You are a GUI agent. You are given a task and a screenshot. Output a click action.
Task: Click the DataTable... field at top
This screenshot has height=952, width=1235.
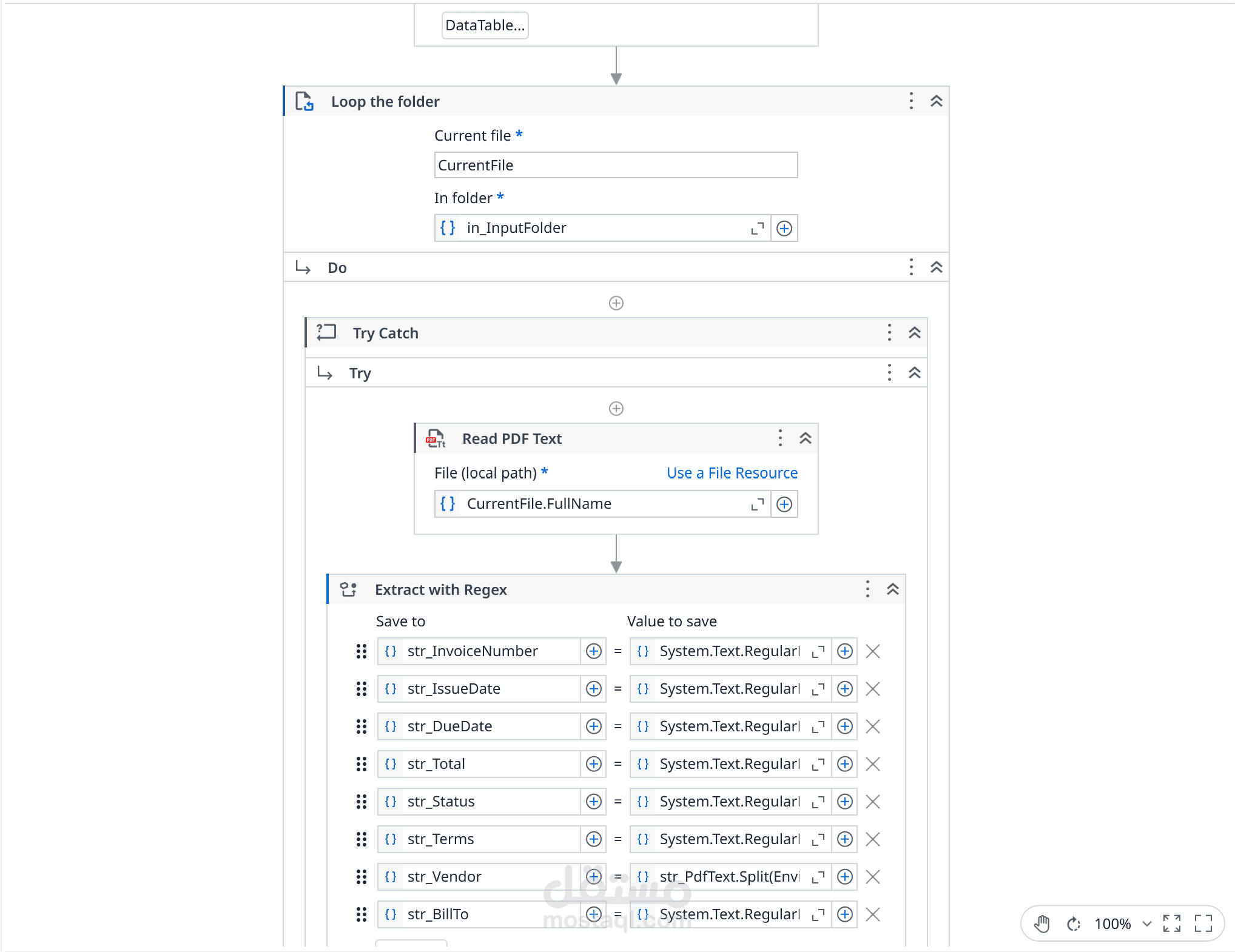[485, 25]
